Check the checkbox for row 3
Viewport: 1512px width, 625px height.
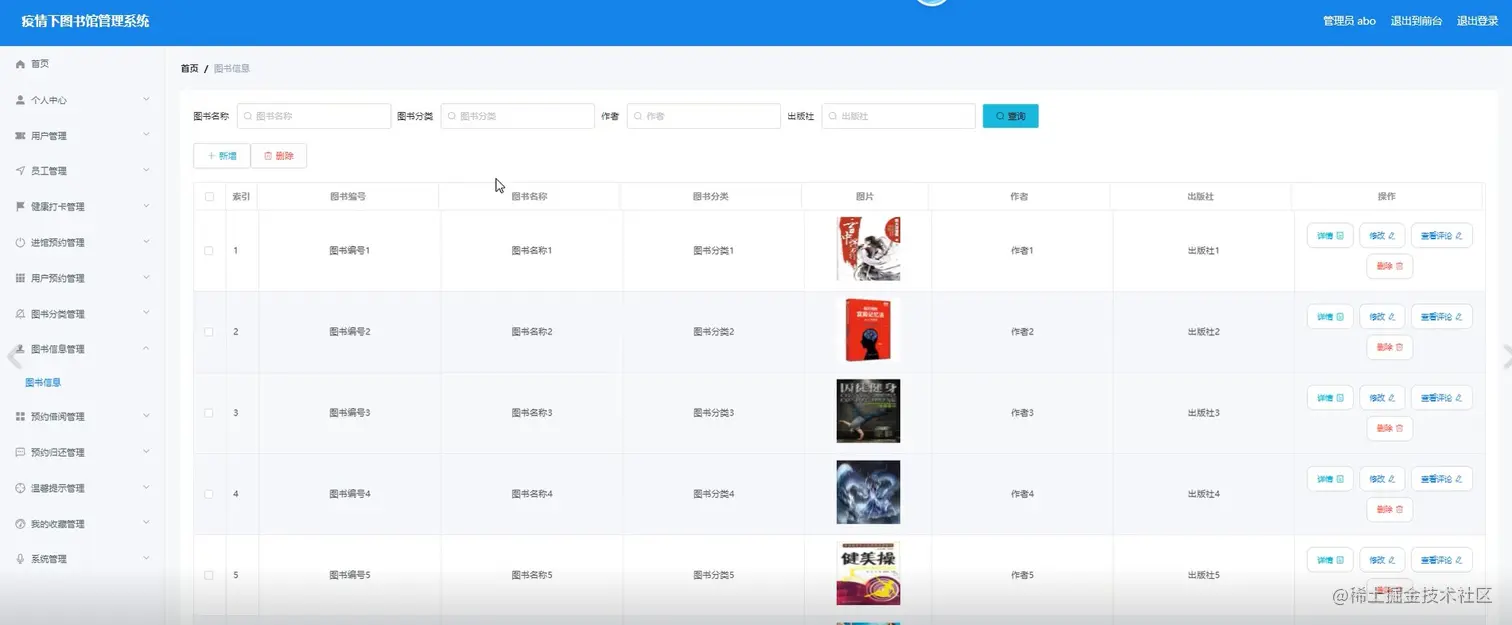coord(209,412)
